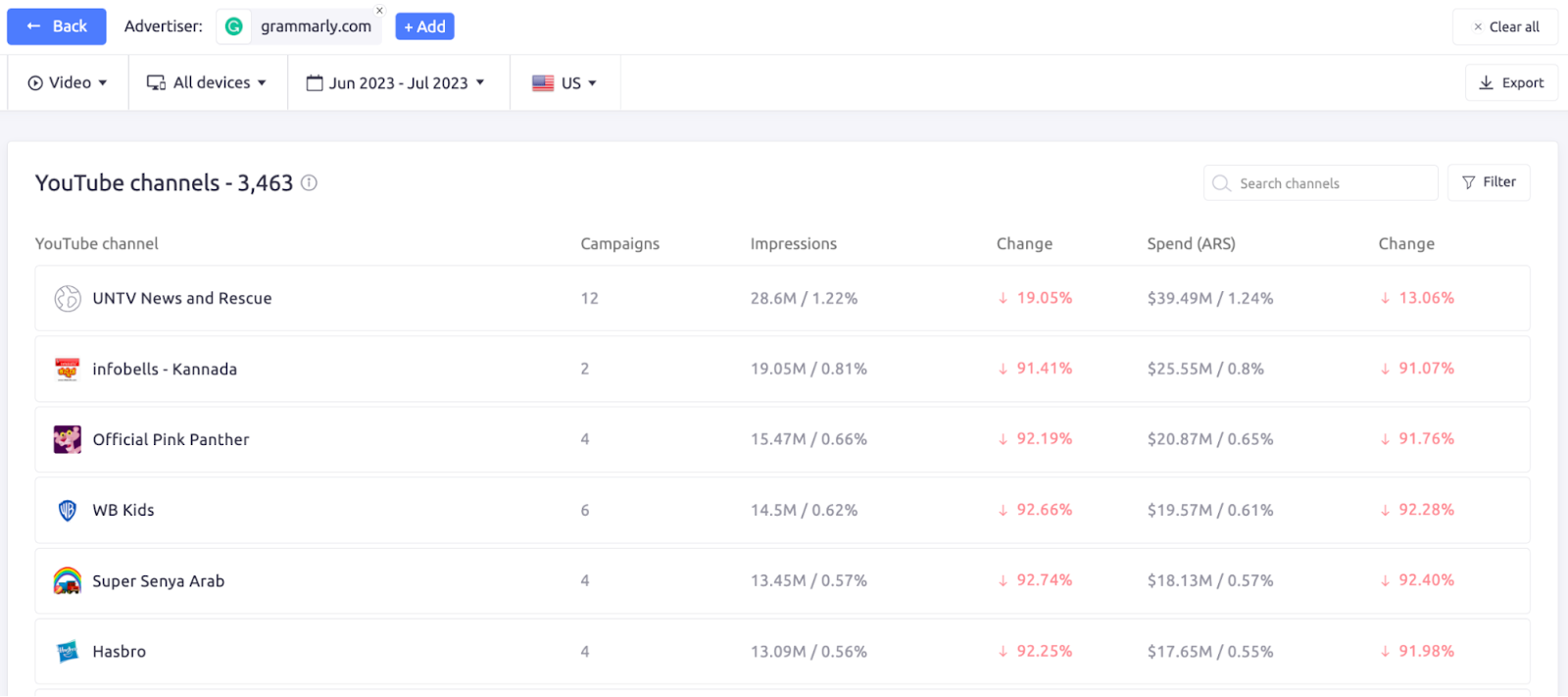
Task: Click the Official Pink Panther channel thumbnail
Action: coord(68,439)
